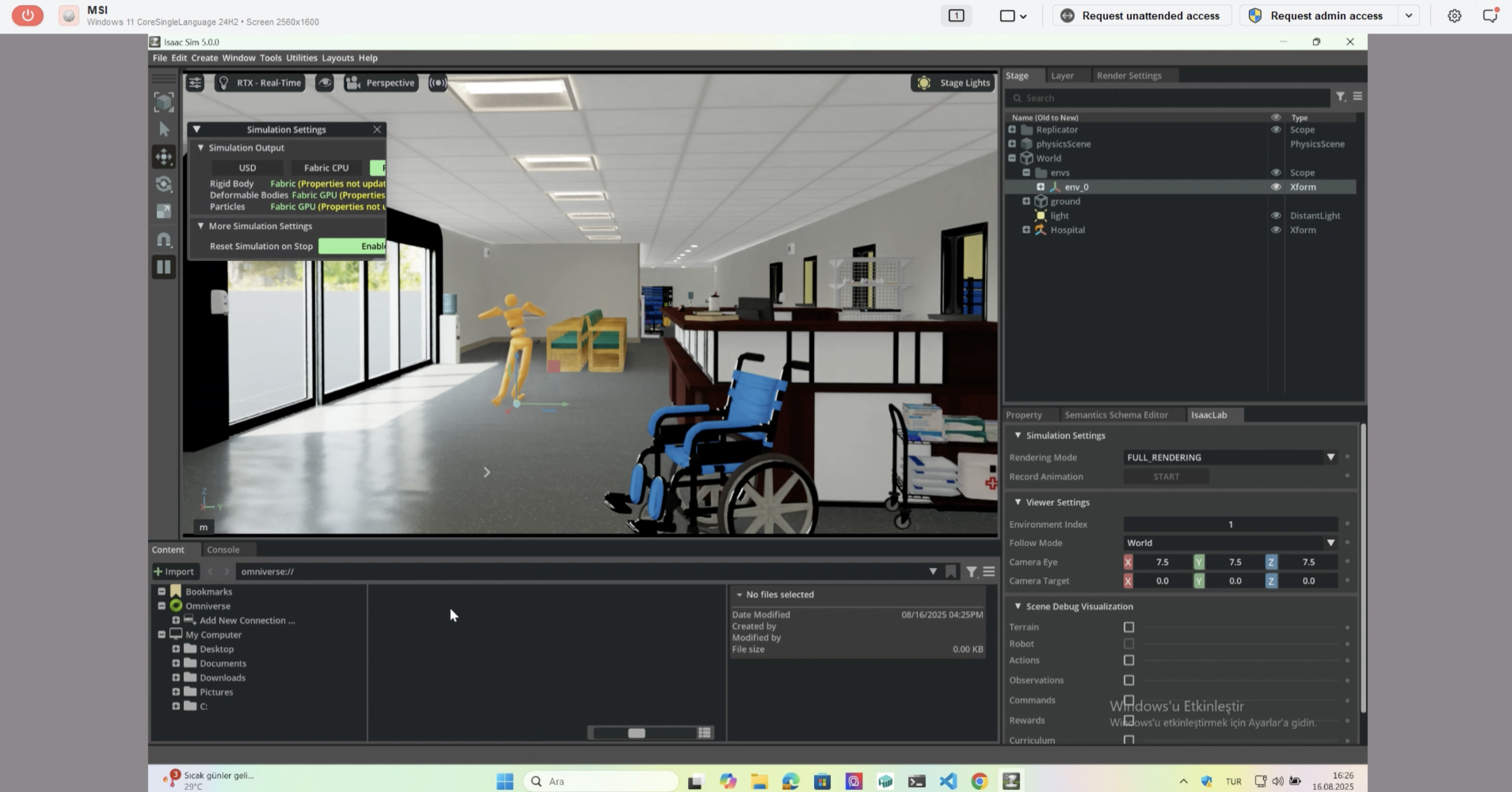This screenshot has height=792, width=1512.
Task: Switch to the Render Settings tab
Action: point(1128,76)
